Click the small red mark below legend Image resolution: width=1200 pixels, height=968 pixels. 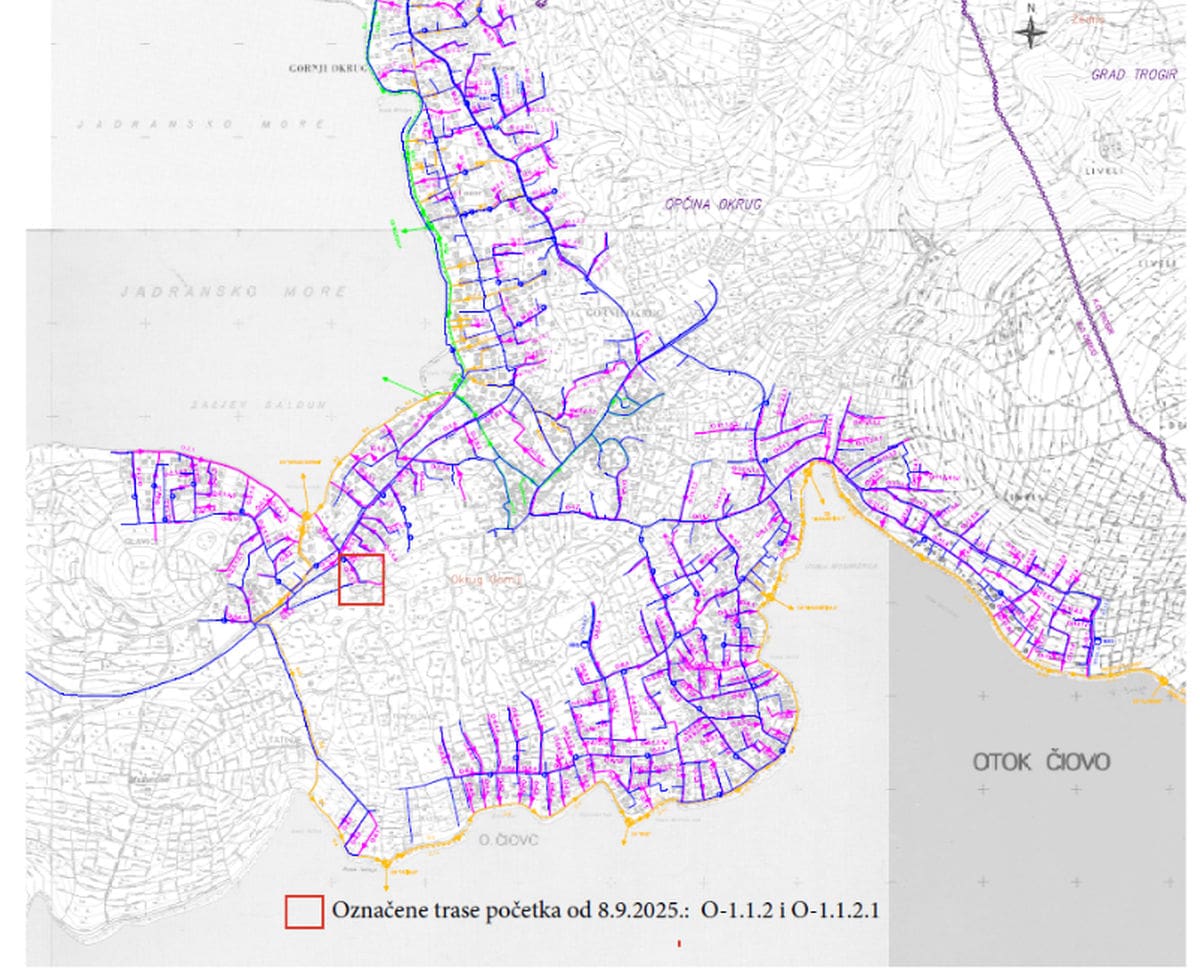(x=679, y=943)
